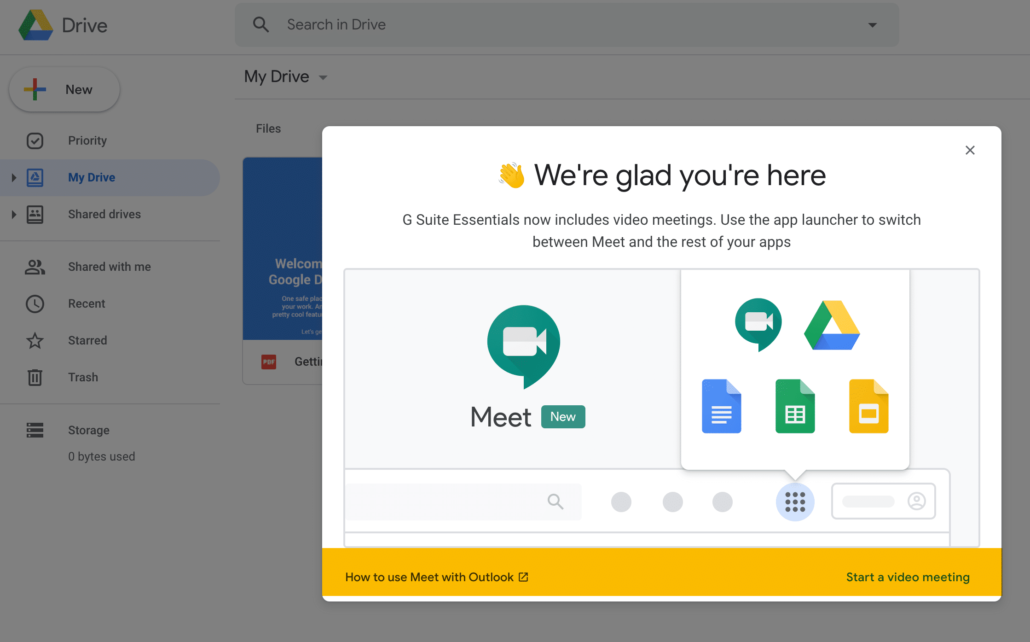This screenshot has height=642, width=1030.
Task: Click the waving hand emoji
Action: click(511, 175)
